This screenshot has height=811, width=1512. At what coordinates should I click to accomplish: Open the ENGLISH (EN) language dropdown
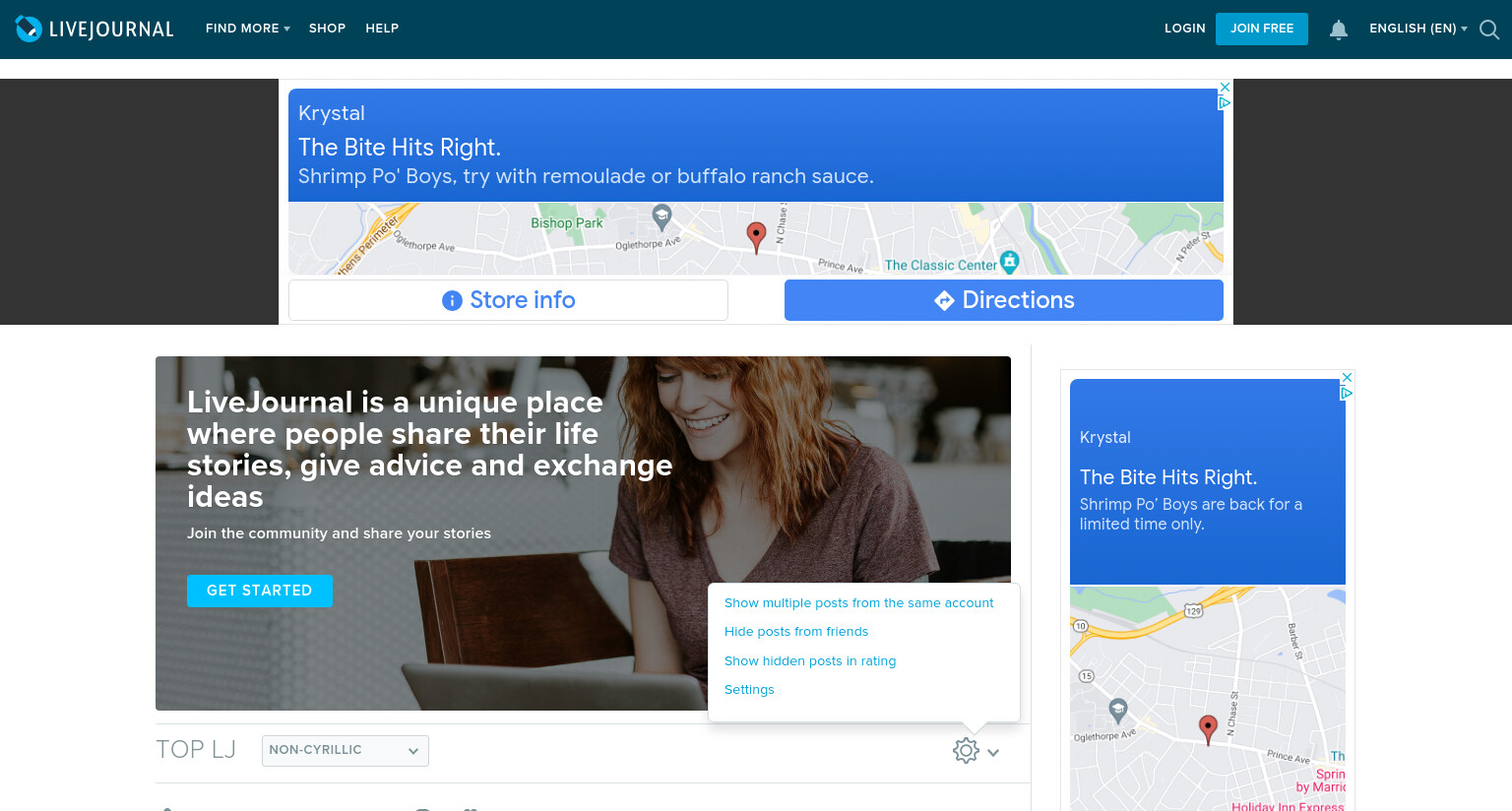pyautogui.click(x=1417, y=29)
